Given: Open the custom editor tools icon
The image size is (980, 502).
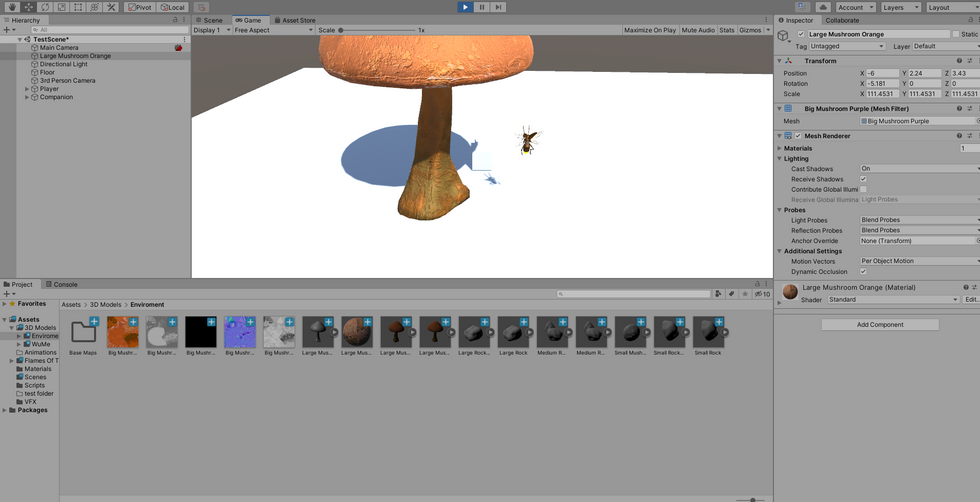Looking at the screenshot, I should pos(111,7).
